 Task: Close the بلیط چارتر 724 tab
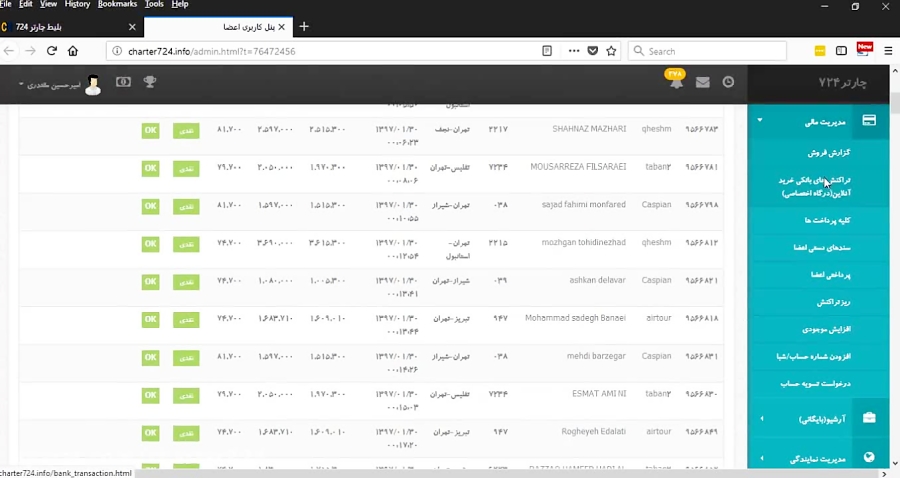click(132, 27)
